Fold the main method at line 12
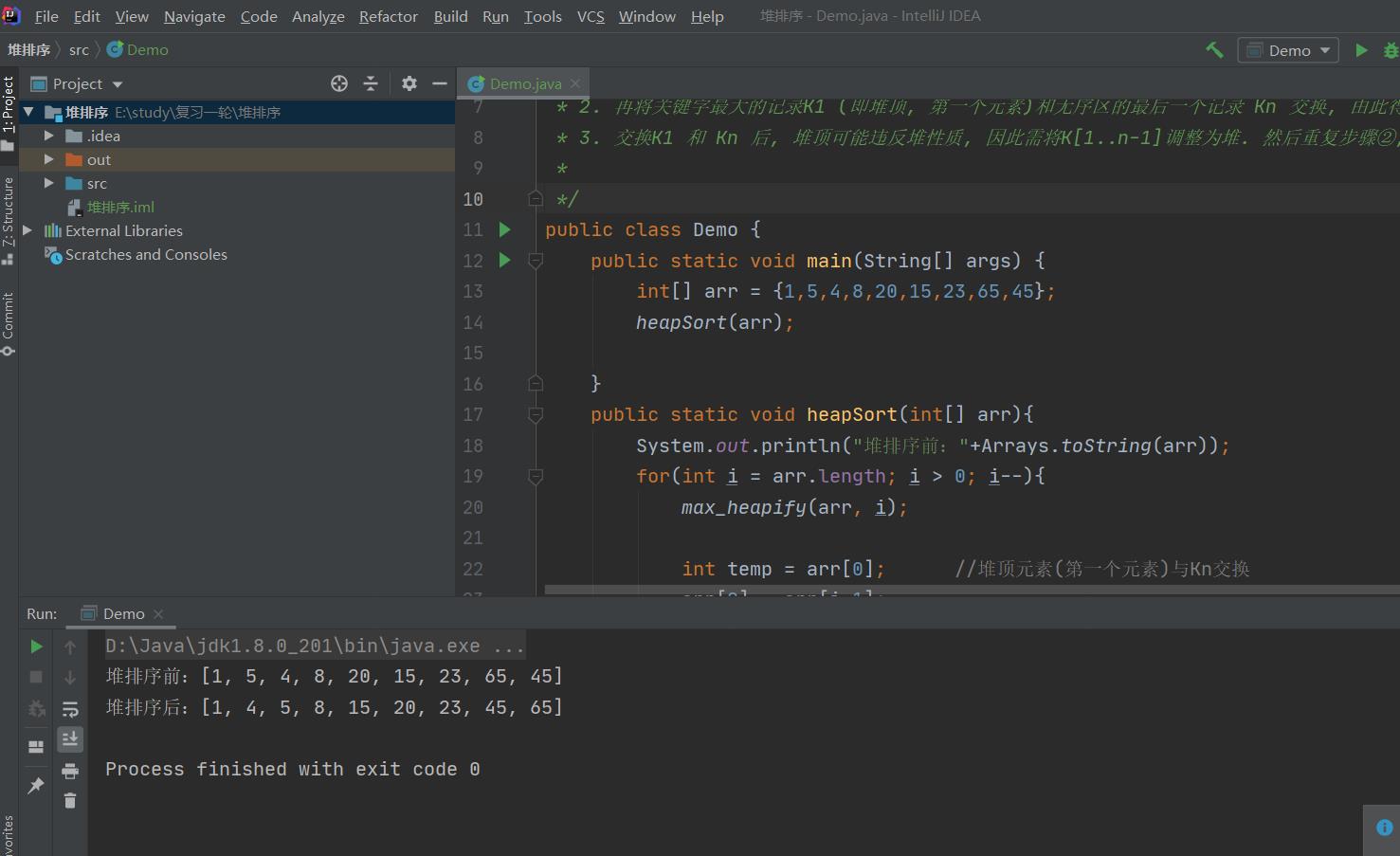This screenshot has width=1400, height=856. [535, 261]
